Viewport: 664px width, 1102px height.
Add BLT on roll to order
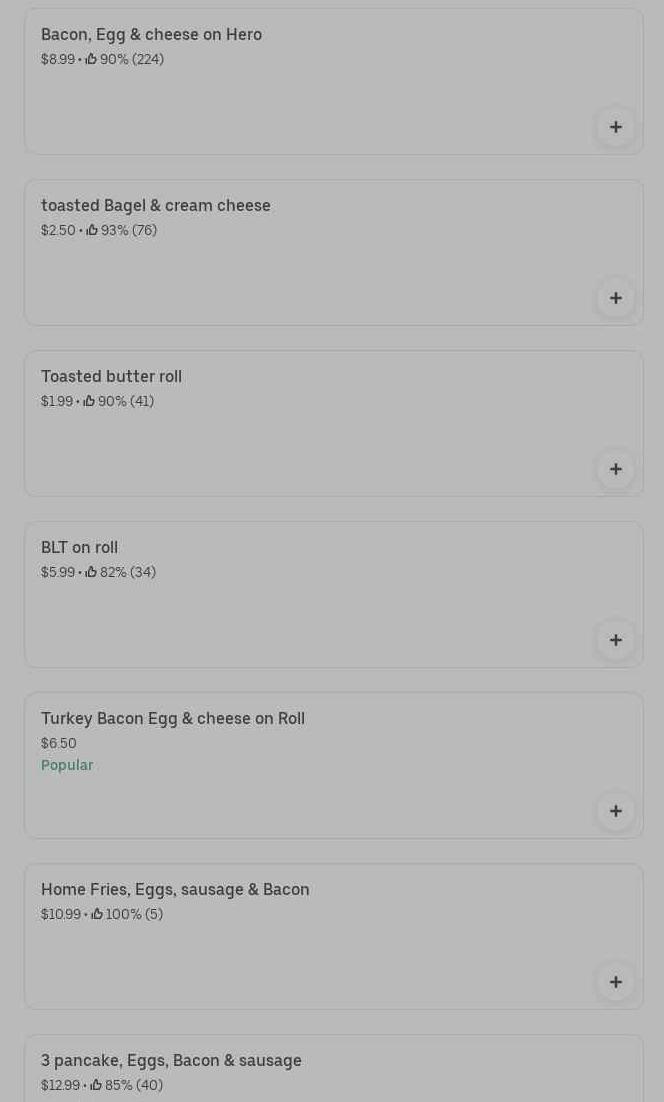point(615,640)
